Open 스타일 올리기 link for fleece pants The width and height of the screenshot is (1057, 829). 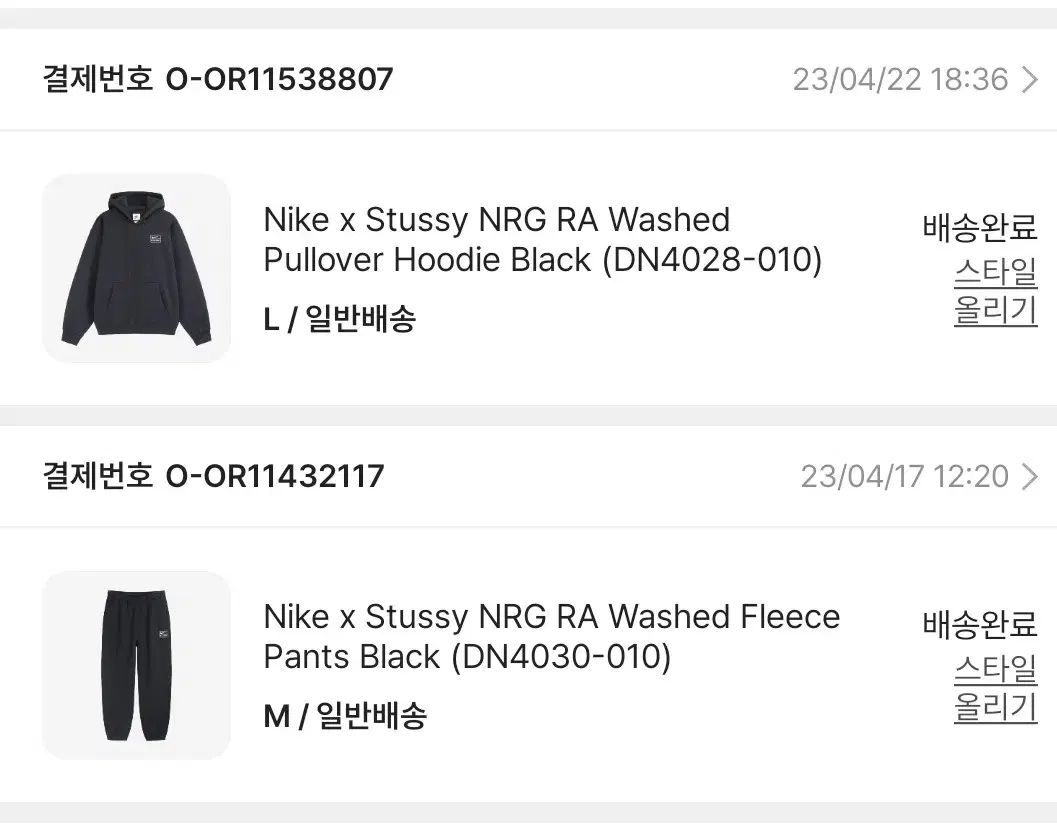coord(995,687)
